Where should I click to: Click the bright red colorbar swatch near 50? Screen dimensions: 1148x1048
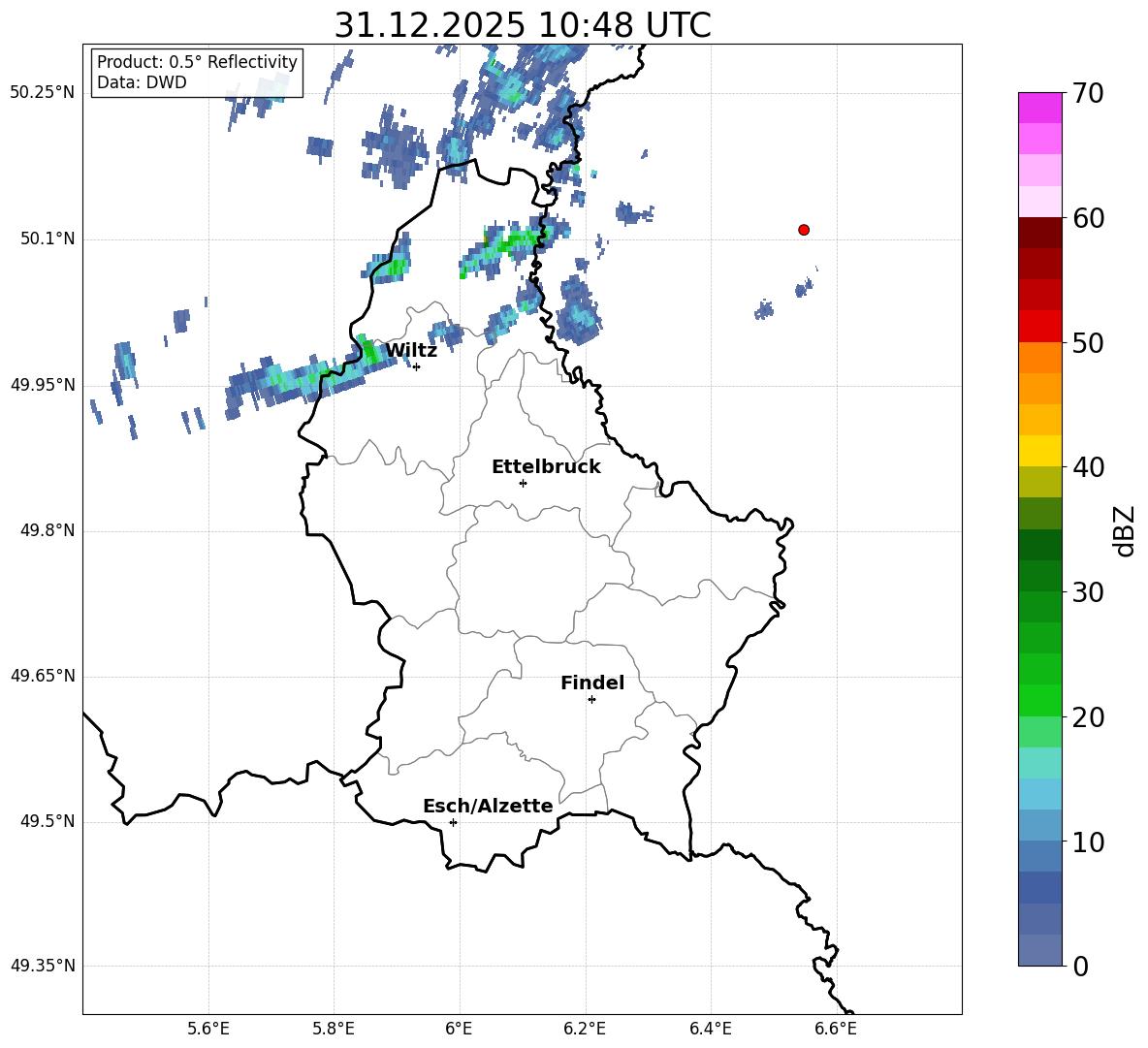pyautogui.click(x=1040, y=327)
